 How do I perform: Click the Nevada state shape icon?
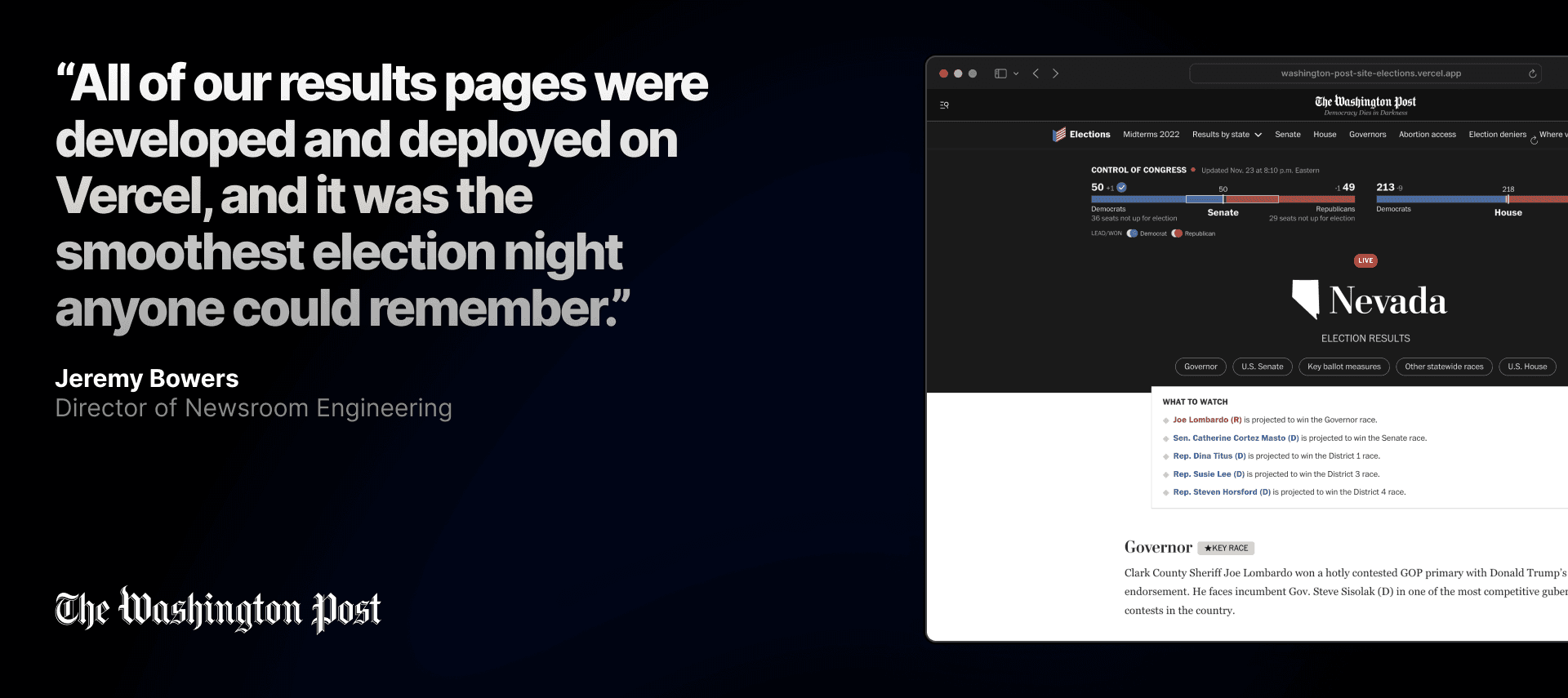point(1305,299)
